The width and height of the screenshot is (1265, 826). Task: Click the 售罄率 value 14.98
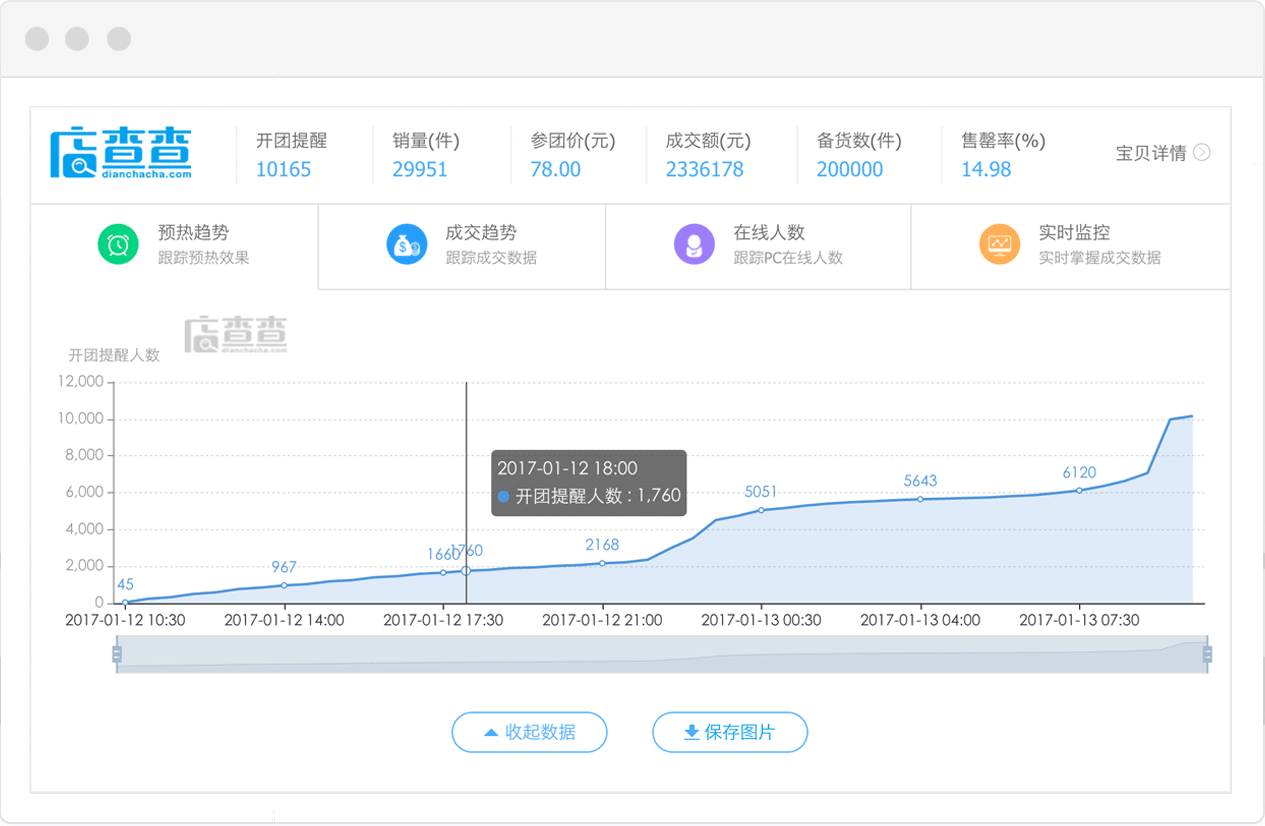tap(986, 169)
